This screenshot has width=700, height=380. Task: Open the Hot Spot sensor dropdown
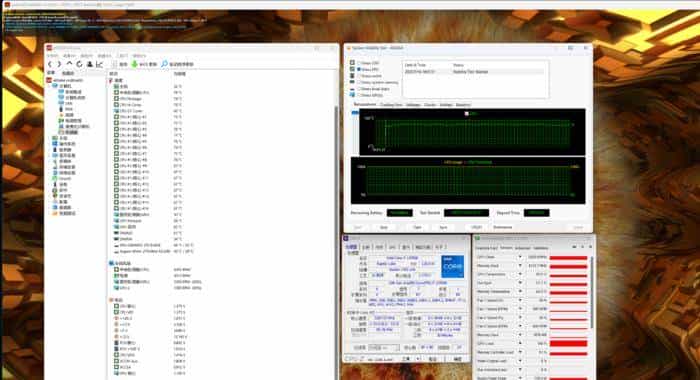(x=520, y=283)
